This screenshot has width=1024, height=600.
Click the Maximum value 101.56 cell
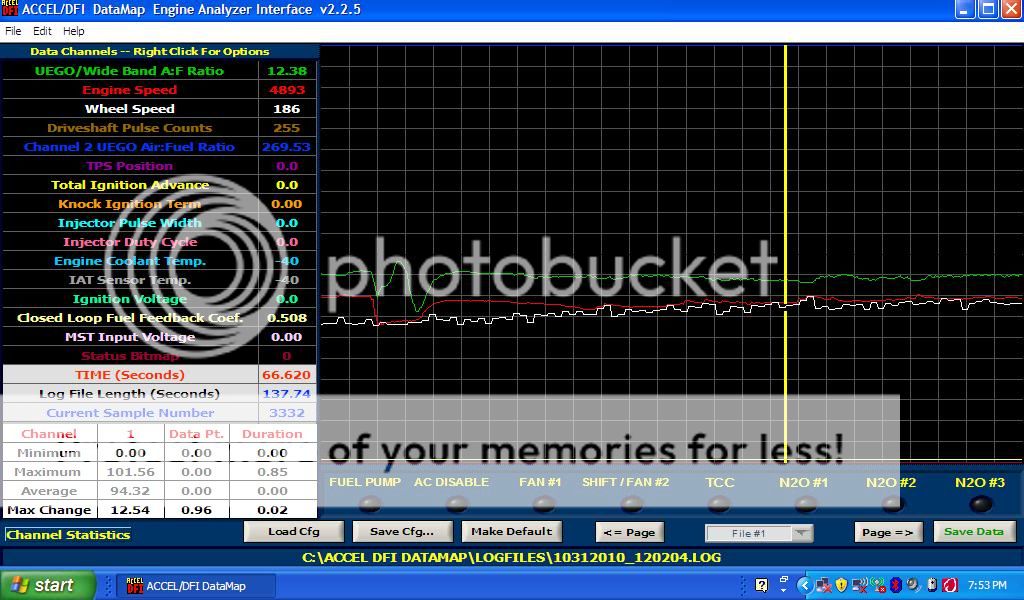pyautogui.click(x=131, y=471)
